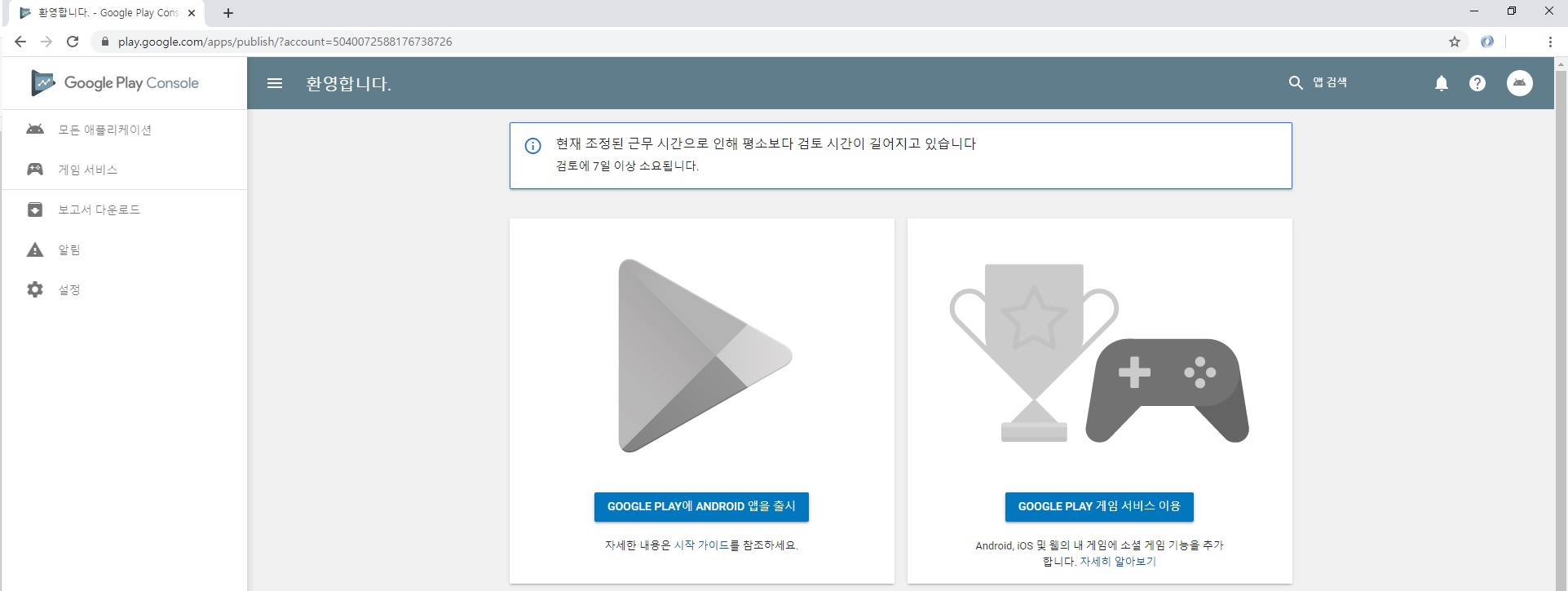Click the search magnifier icon in header
The height and width of the screenshot is (591, 1568).
tap(1296, 82)
